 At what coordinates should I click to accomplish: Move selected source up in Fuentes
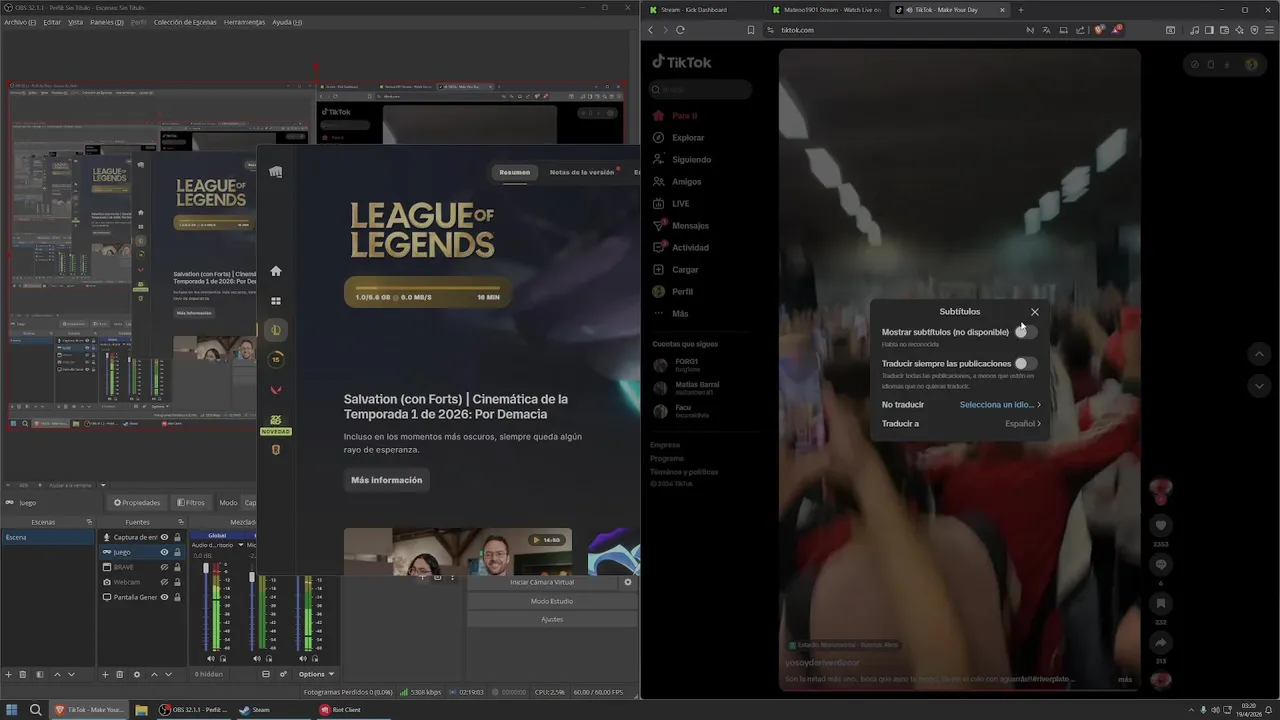point(153,674)
